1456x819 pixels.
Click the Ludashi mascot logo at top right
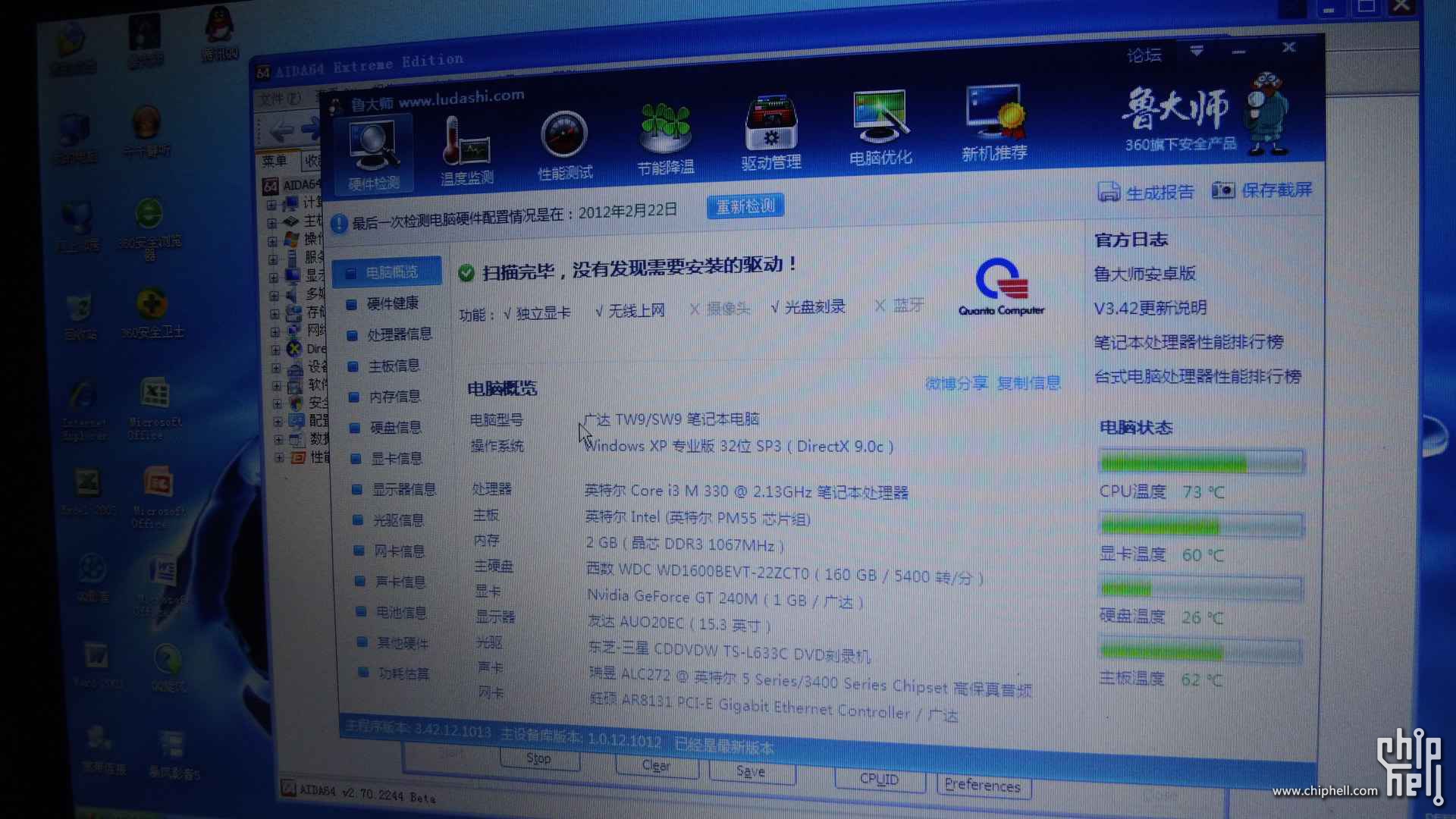[1266, 114]
